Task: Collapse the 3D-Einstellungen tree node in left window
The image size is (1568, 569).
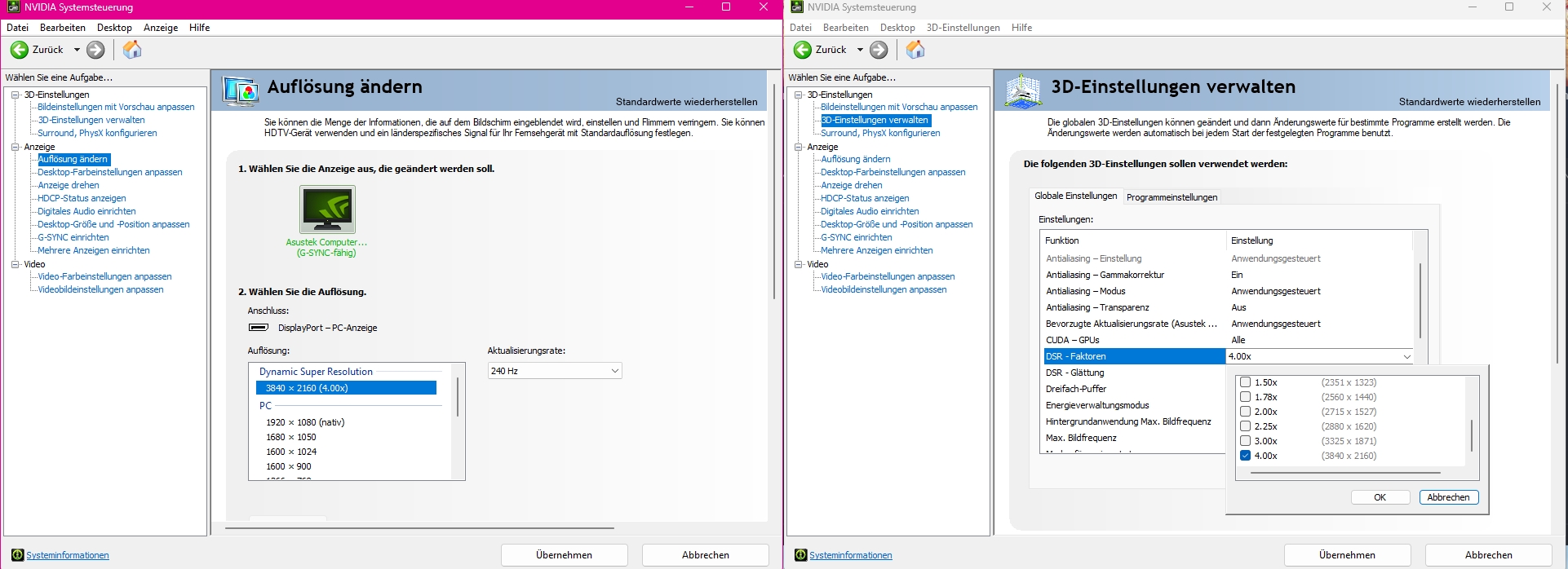Action: [x=15, y=95]
